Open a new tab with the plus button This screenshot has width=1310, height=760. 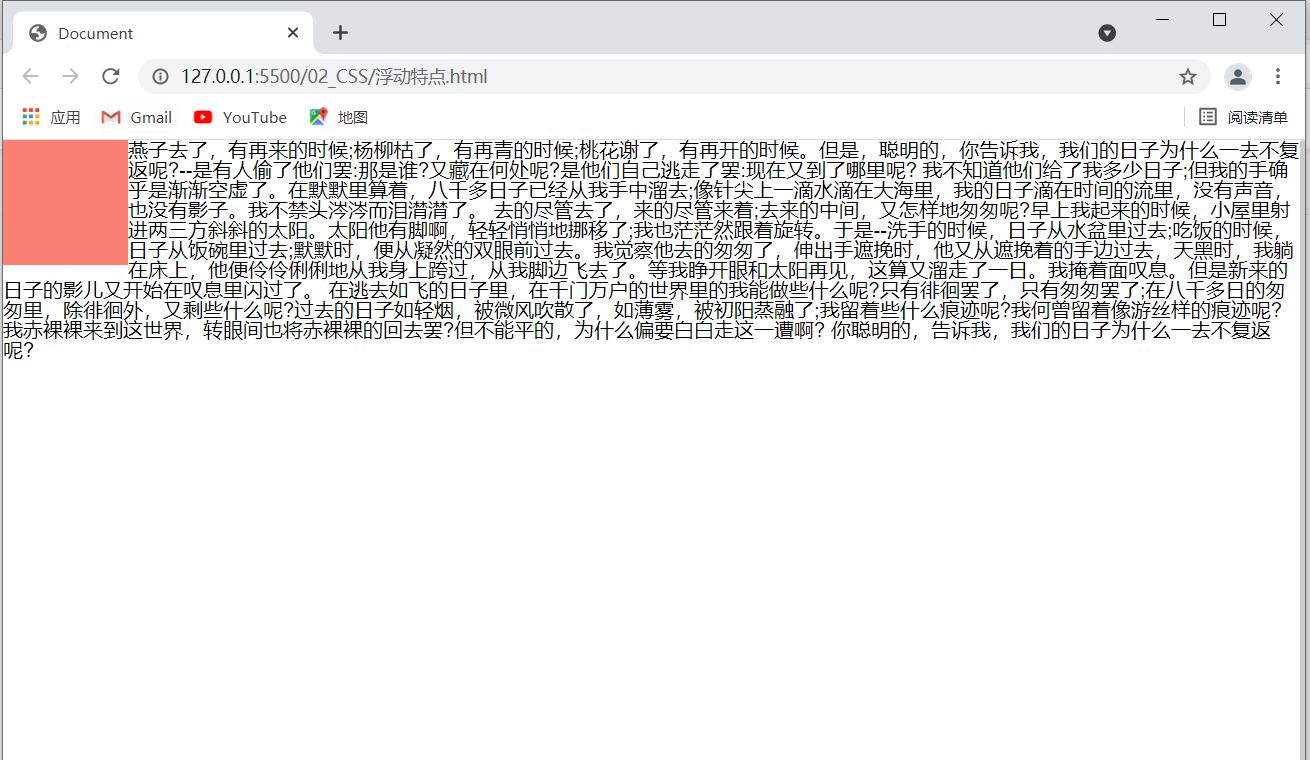click(340, 33)
